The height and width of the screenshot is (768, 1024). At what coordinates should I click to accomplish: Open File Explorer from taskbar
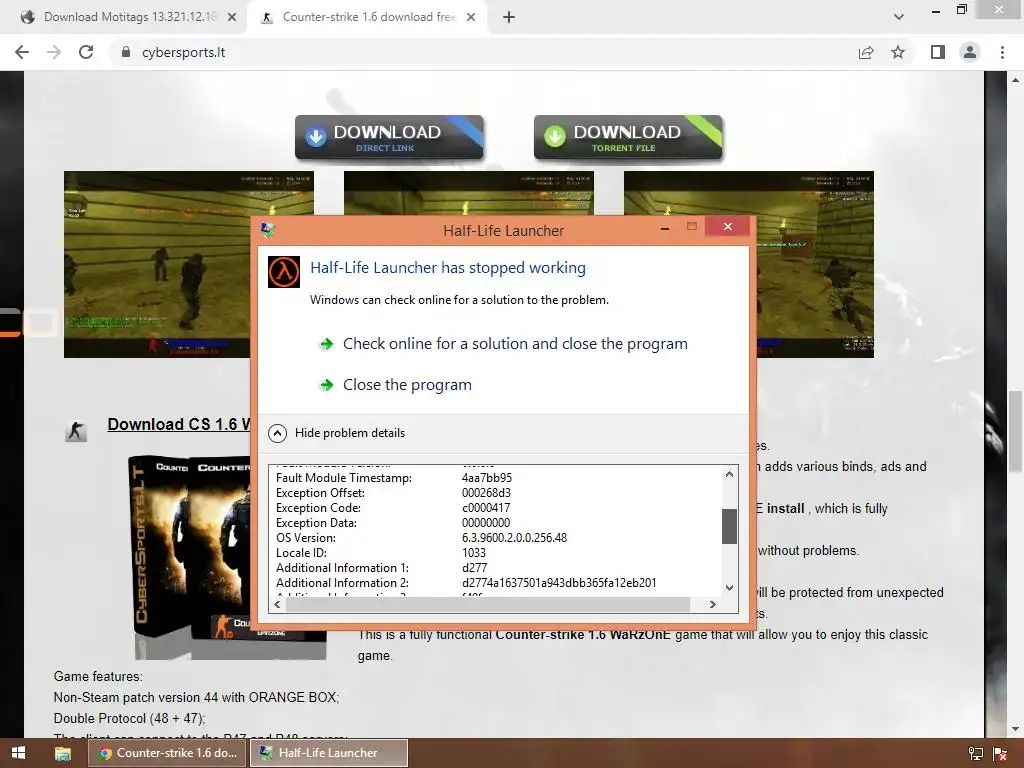(63, 754)
